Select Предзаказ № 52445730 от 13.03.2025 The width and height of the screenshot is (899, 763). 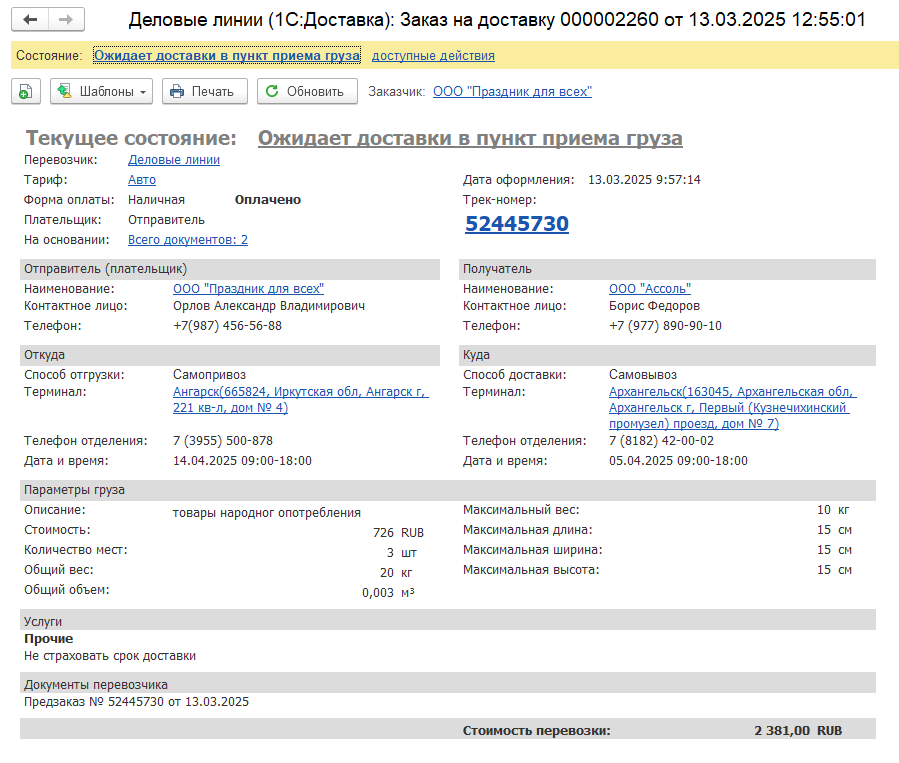[x=136, y=702]
